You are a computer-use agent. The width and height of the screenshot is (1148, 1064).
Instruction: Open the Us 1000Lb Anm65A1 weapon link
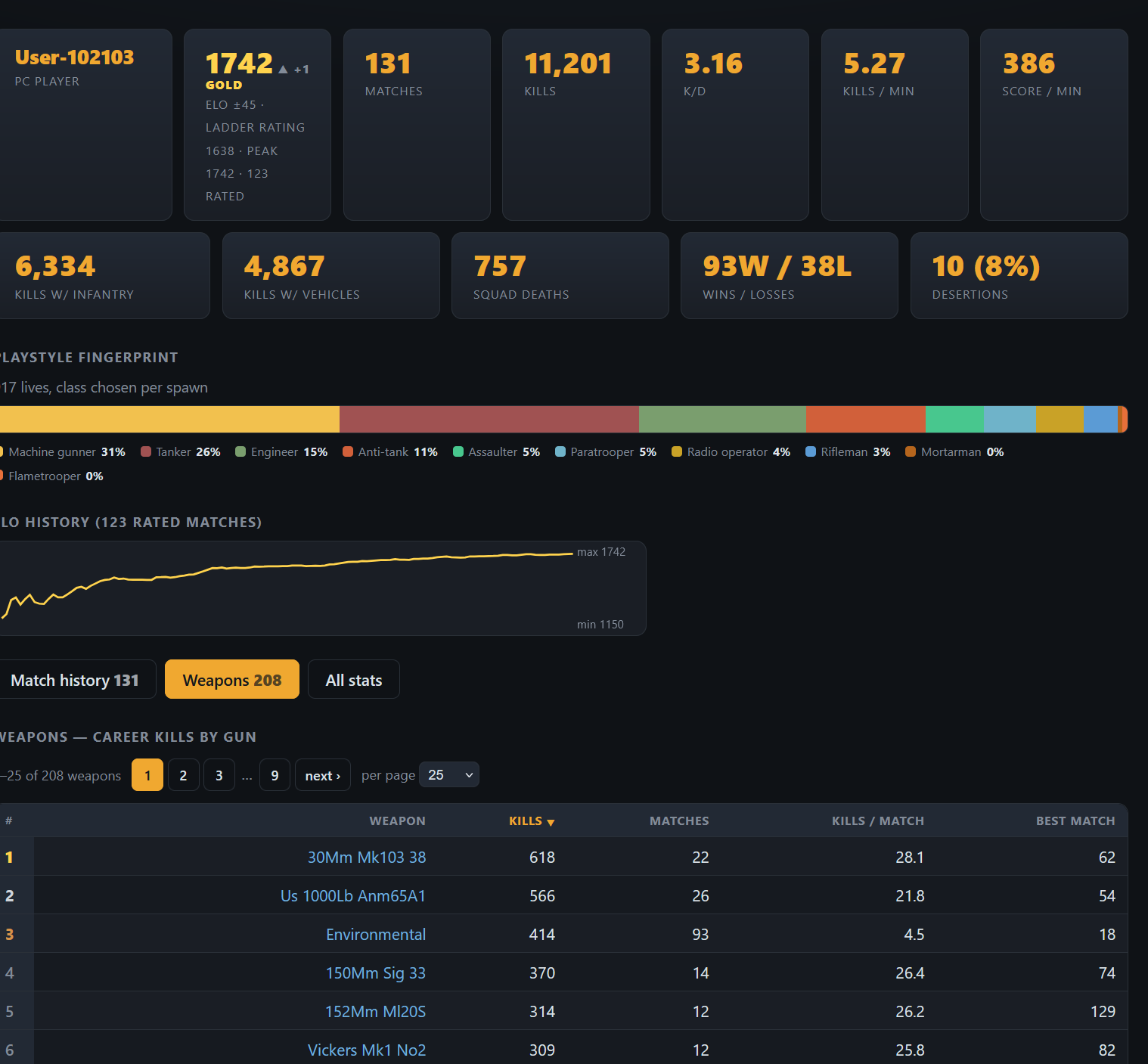coord(353,895)
